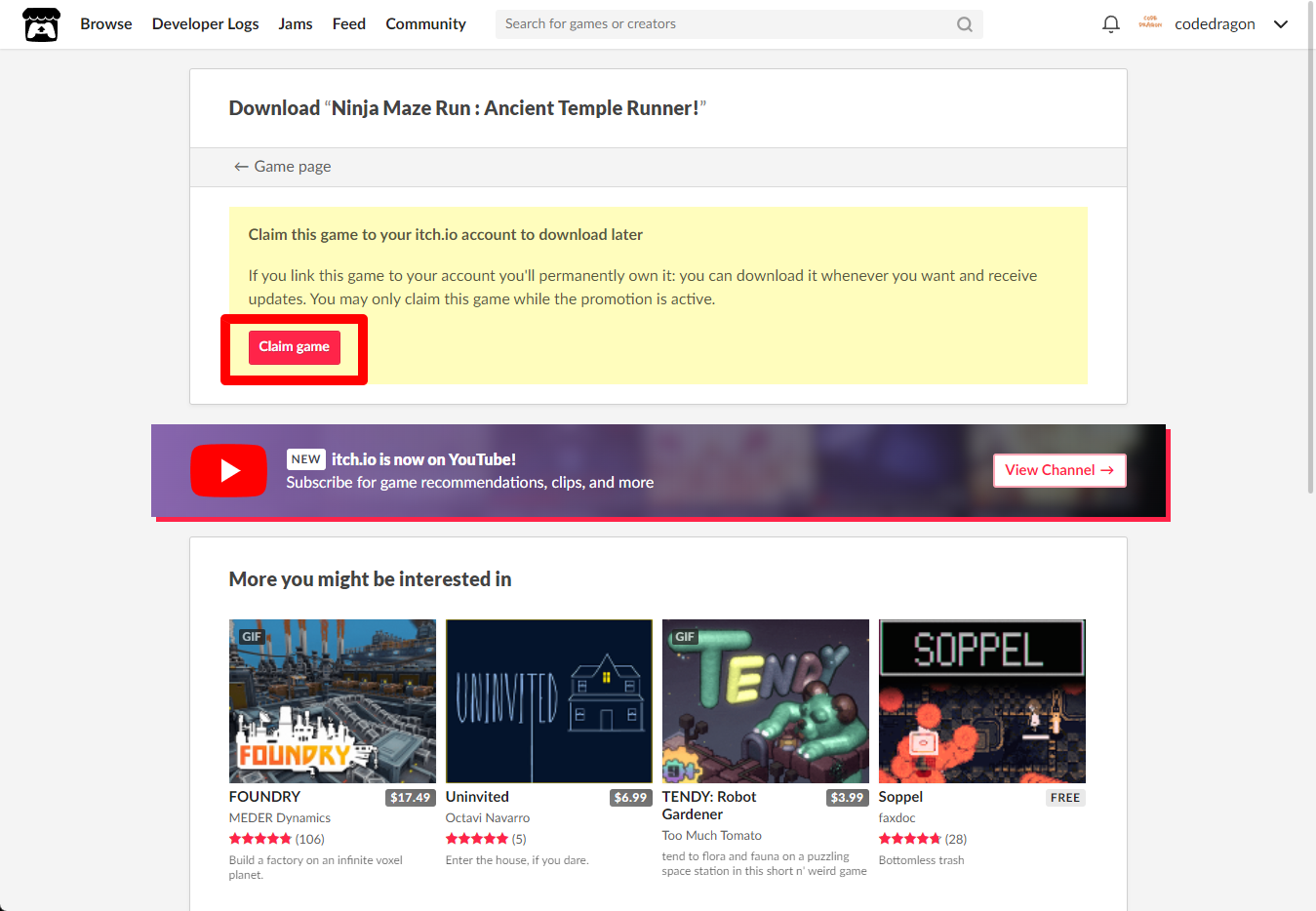
Task: Click View Channel button
Action: click(x=1059, y=470)
